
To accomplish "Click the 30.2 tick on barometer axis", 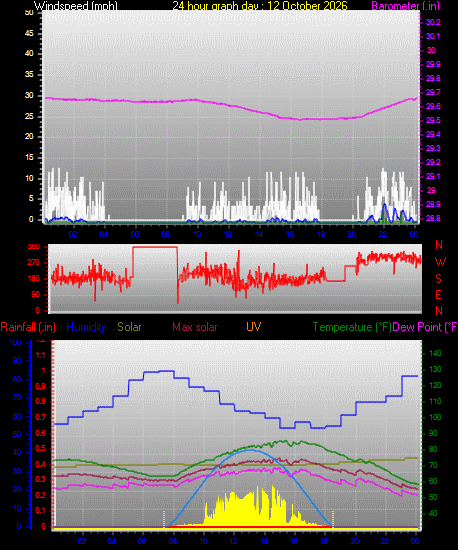I will coord(433,22).
